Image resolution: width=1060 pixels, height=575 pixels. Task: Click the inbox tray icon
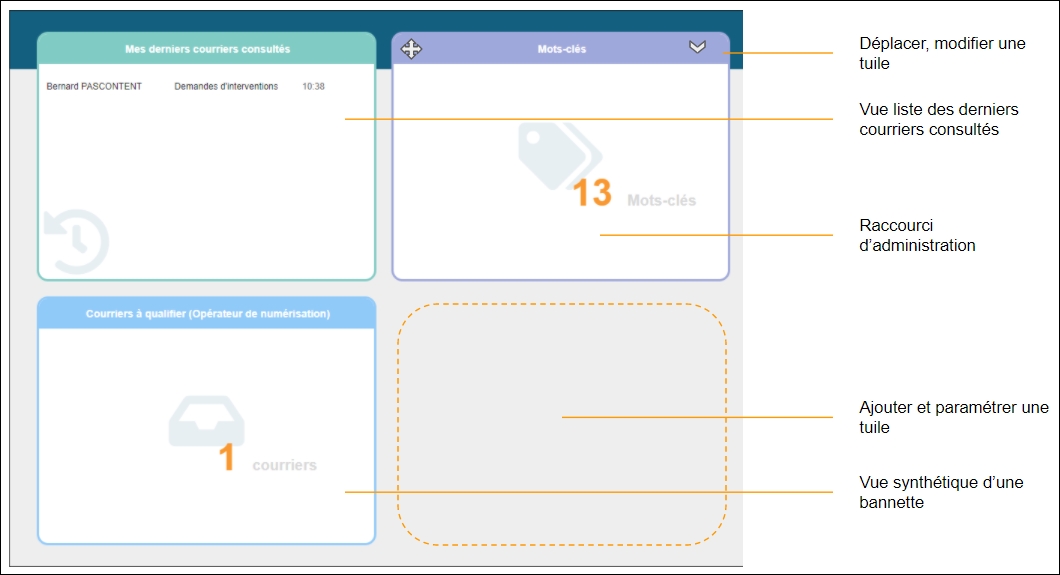tap(206, 422)
